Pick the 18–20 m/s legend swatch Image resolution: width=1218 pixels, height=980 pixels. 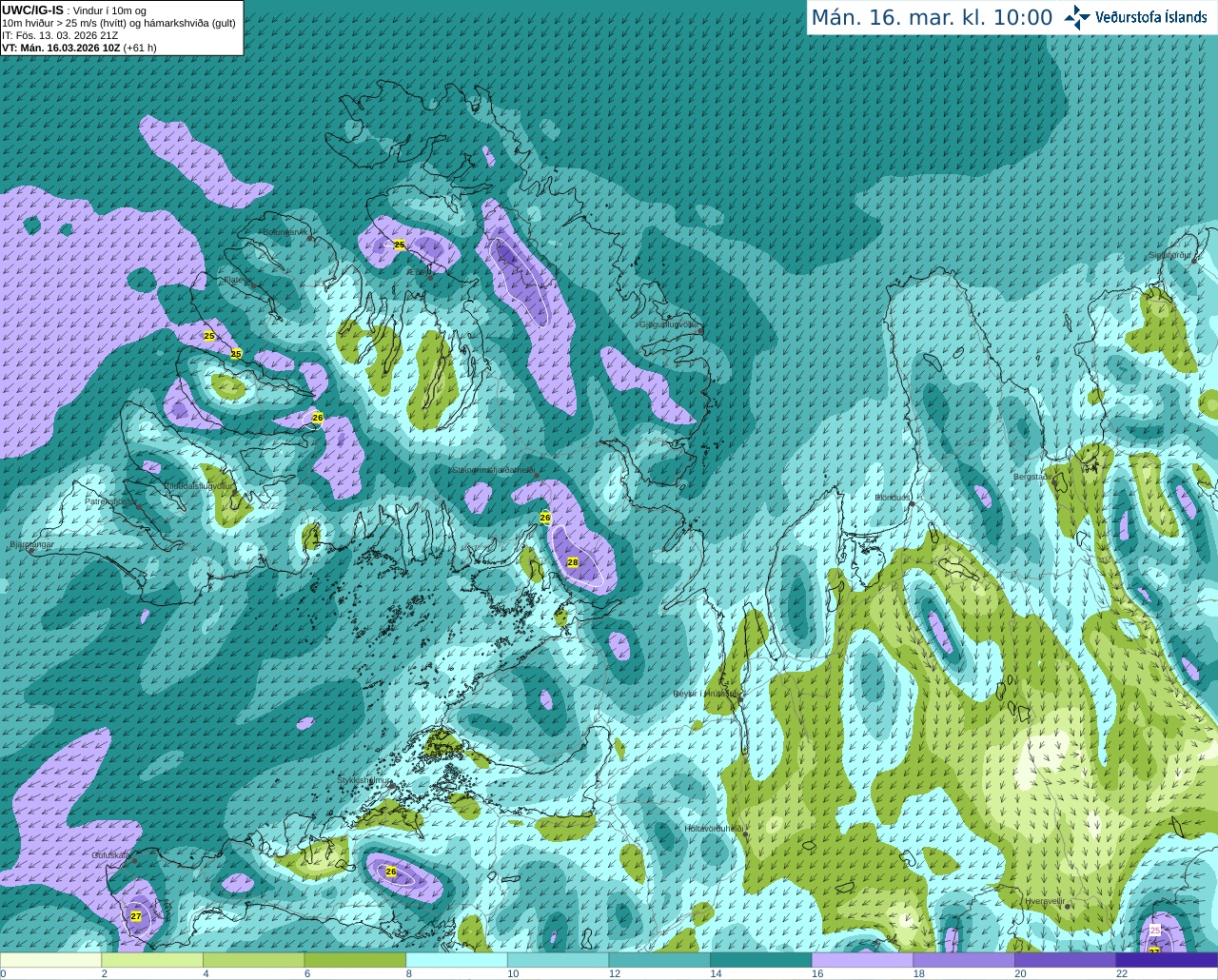tap(964, 960)
